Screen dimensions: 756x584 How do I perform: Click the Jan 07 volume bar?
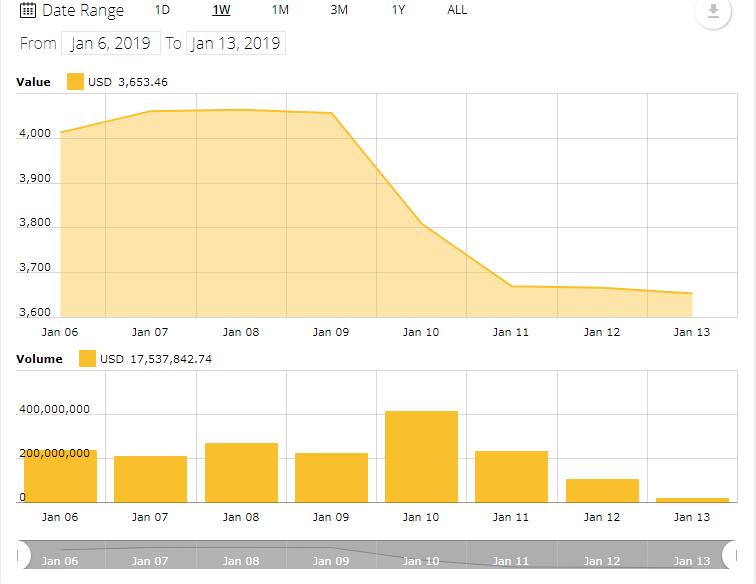pos(150,478)
